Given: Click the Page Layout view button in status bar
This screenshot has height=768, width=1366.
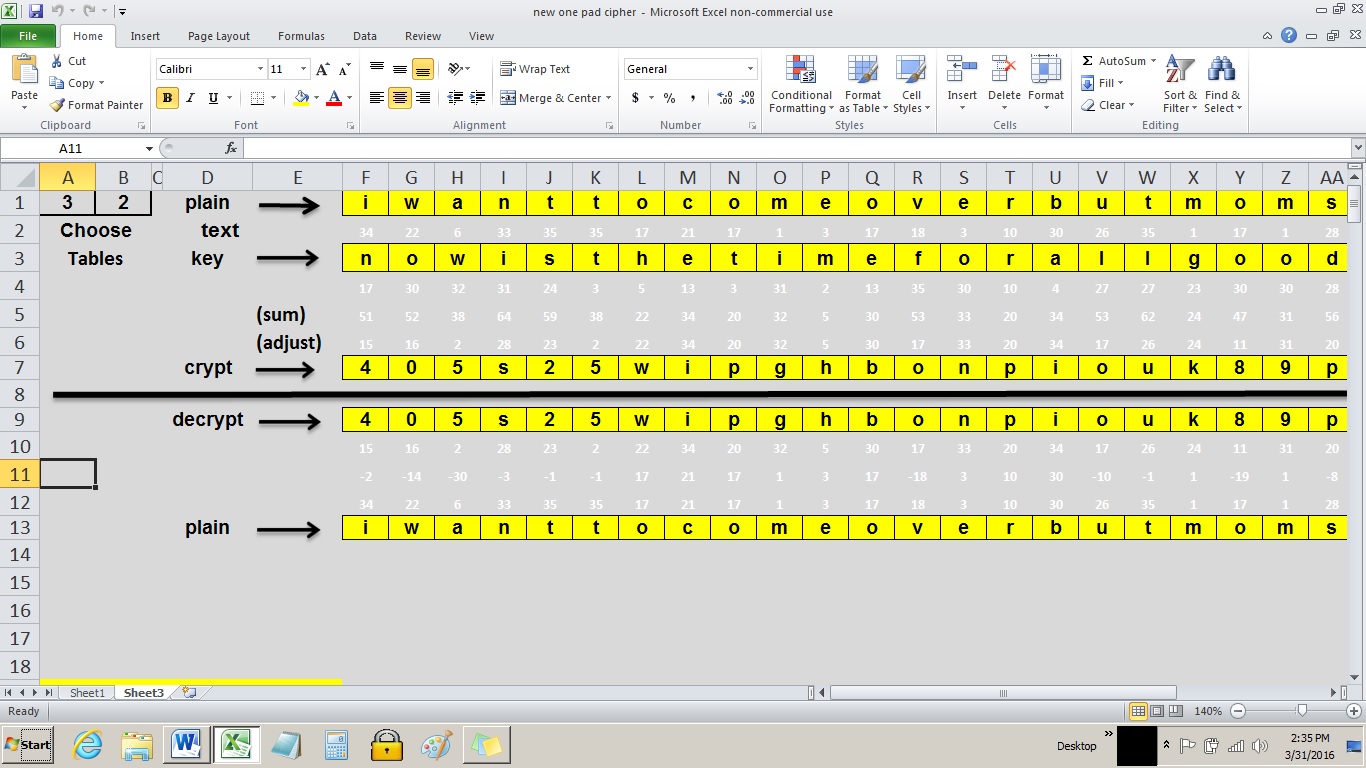Looking at the screenshot, I should pyautogui.click(x=1158, y=711).
